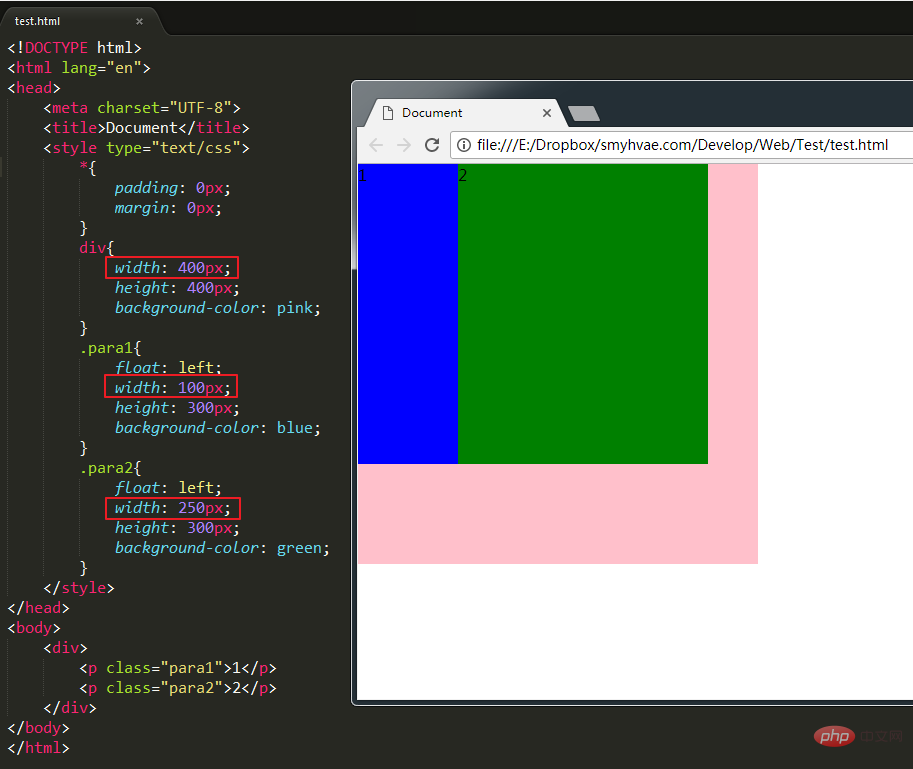Click the browser forward arrow
The image size is (913, 769).
(404, 145)
